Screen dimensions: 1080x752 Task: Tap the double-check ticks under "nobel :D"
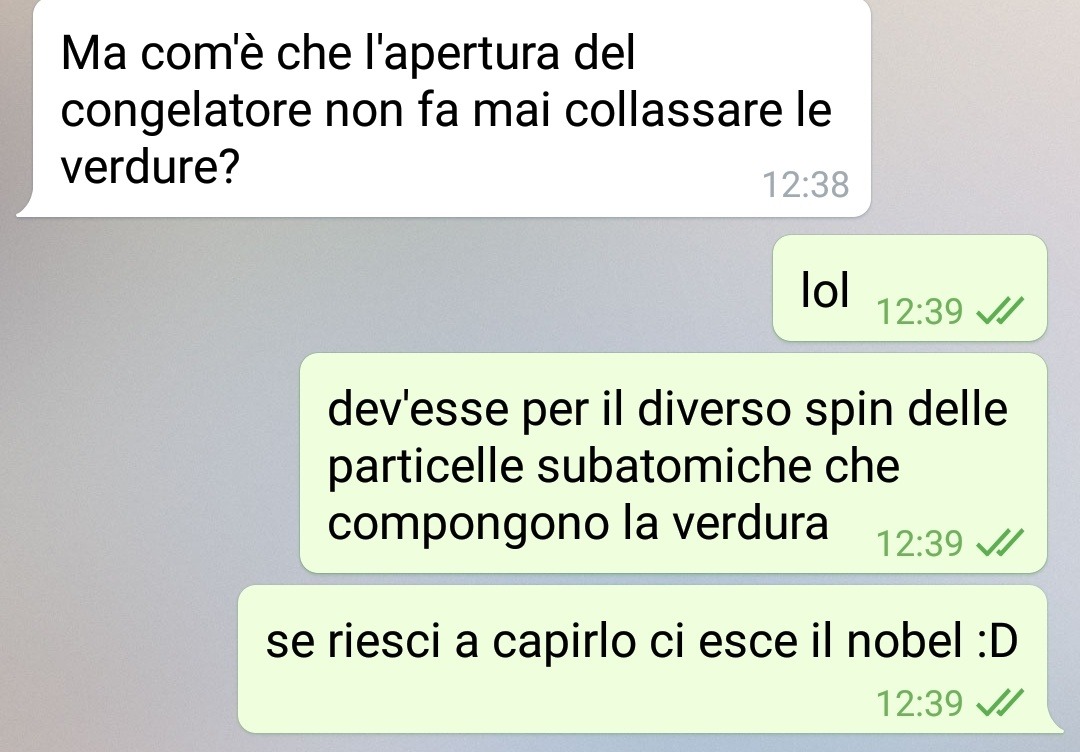(1000, 703)
